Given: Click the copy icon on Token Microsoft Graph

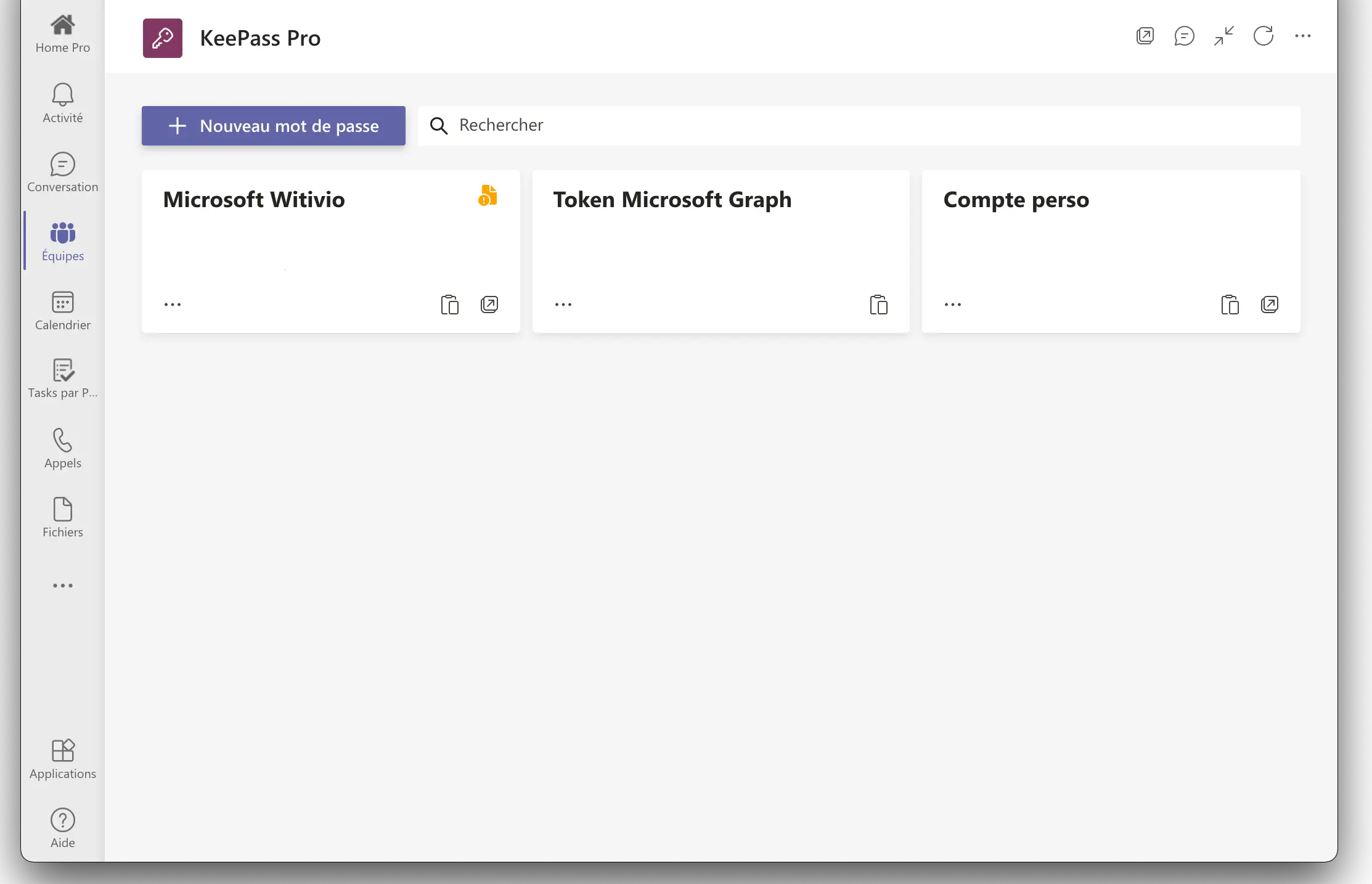Looking at the screenshot, I should pyautogui.click(x=879, y=304).
